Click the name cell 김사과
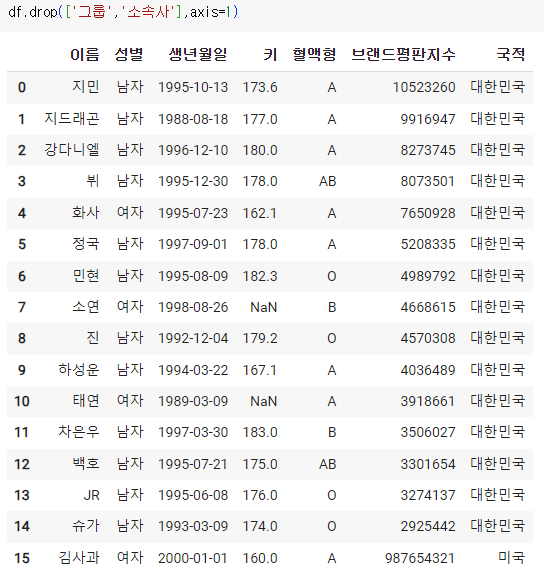Viewport: 544px width, 580px height. point(79,558)
